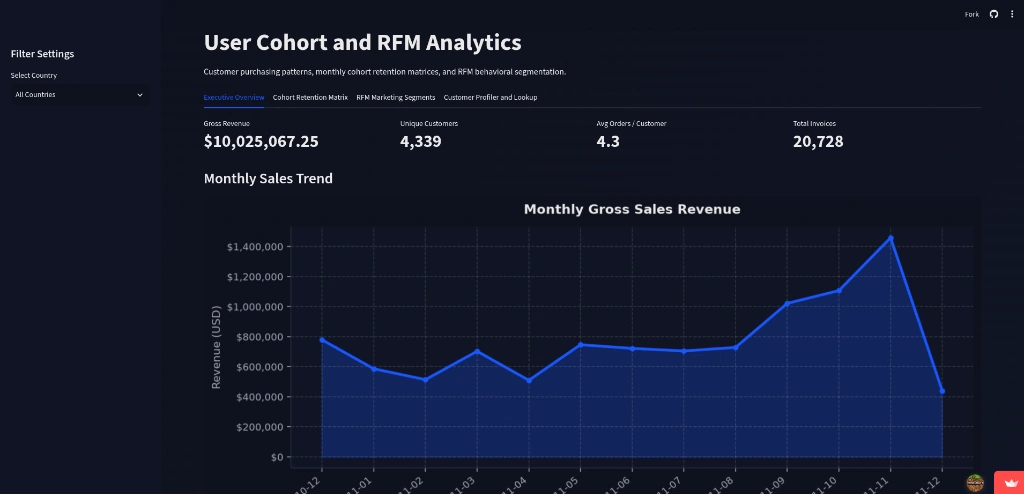Viewport: 1024px width, 494px height.
Task: Click the Monthly Sales Trend heading
Action: [x=268, y=178]
